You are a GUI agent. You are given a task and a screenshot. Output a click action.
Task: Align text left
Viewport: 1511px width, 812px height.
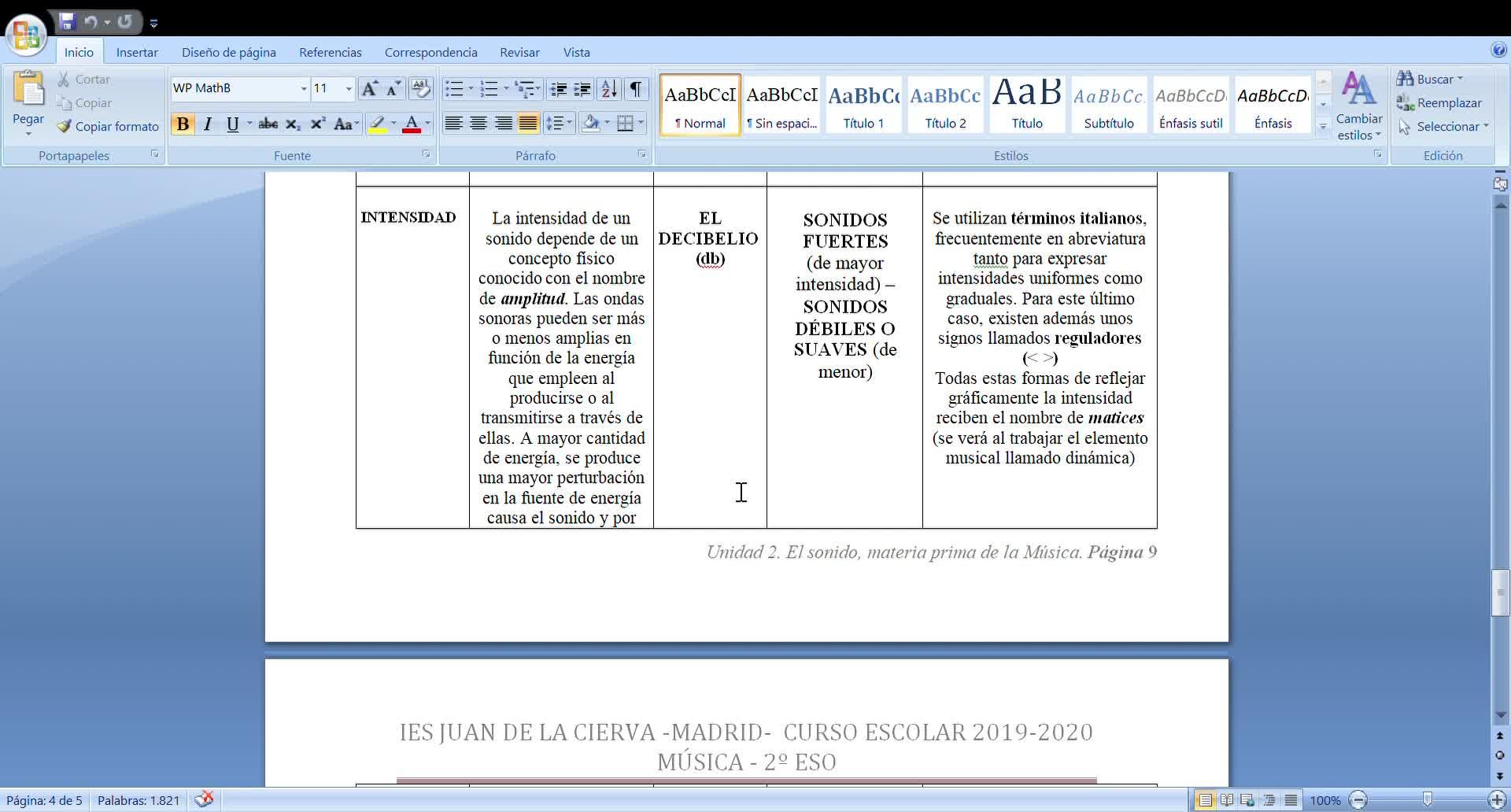[x=453, y=124]
